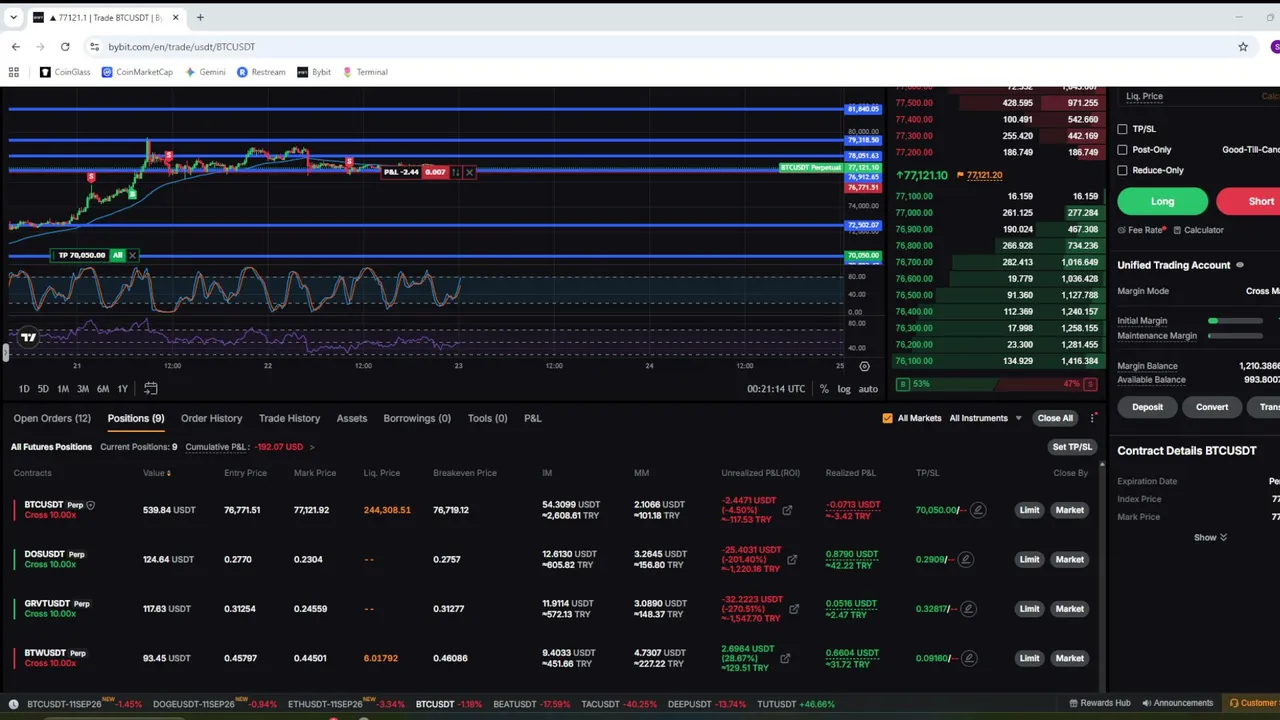Image resolution: width=1280 pixels, height=720 pixels.
Task: Expand Show in Contract Details
Action: pyautogui.click(x=1210, y=537)
